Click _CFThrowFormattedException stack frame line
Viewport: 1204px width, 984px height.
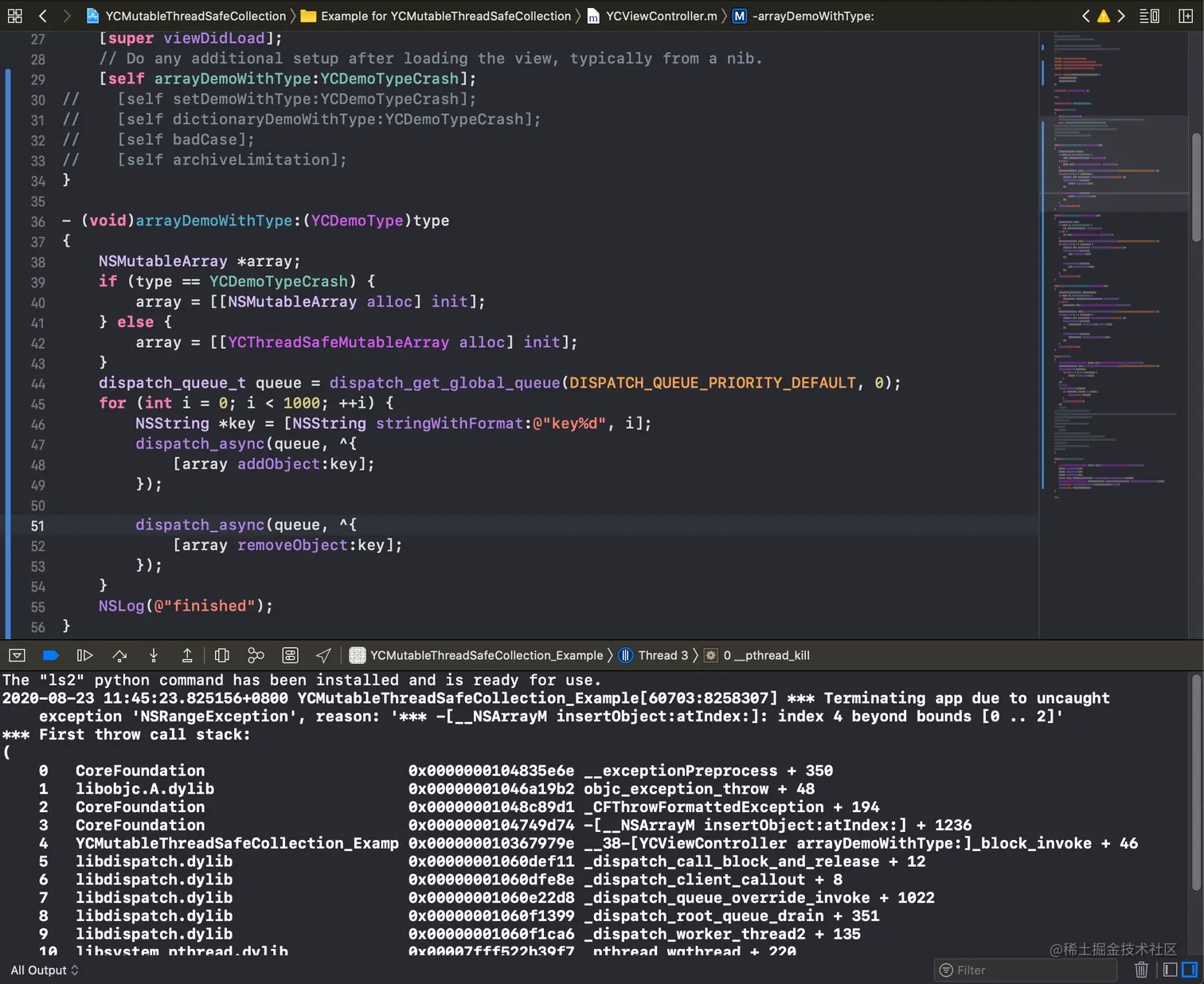459,807
